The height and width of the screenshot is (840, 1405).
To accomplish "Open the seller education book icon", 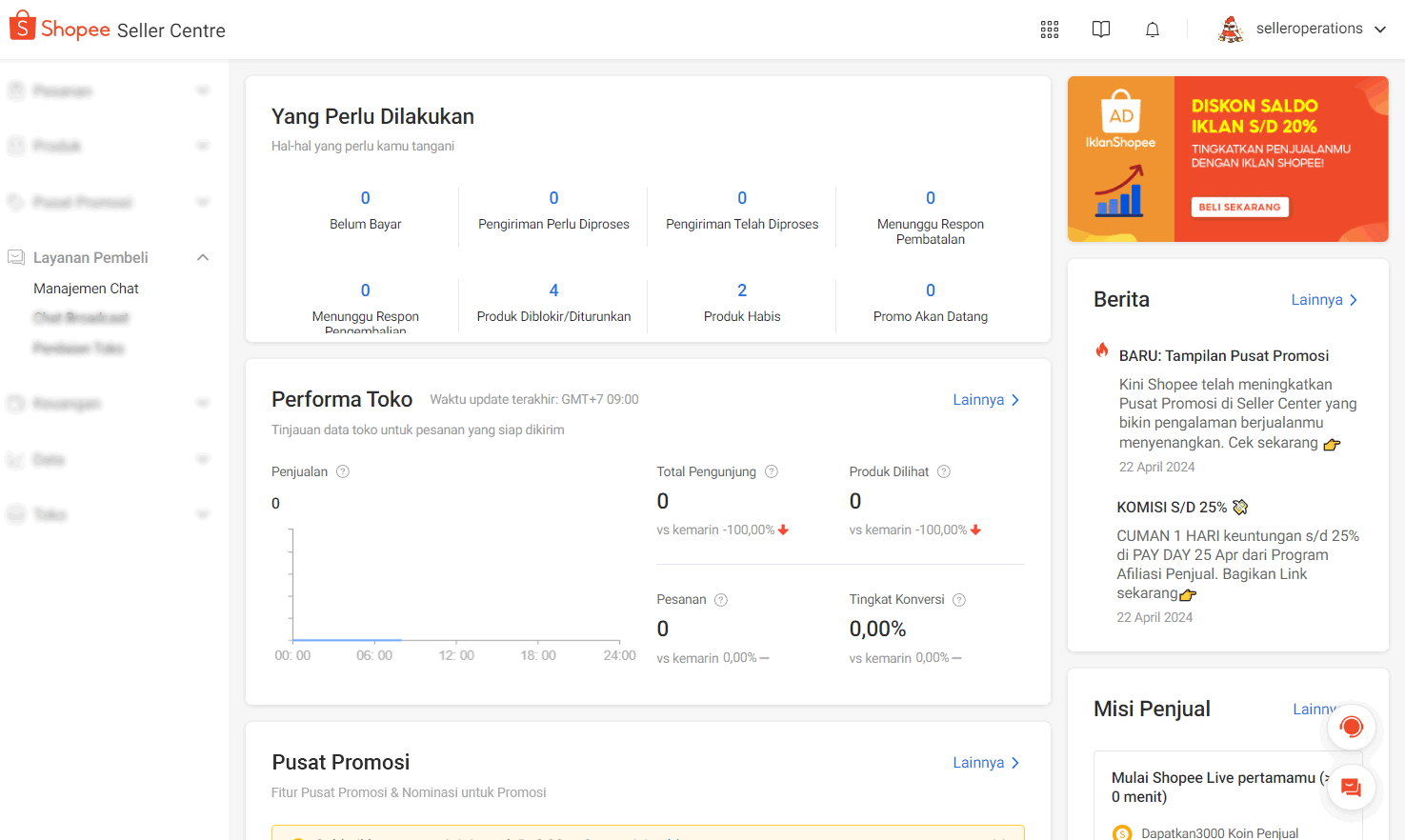I will [1101, 30].
